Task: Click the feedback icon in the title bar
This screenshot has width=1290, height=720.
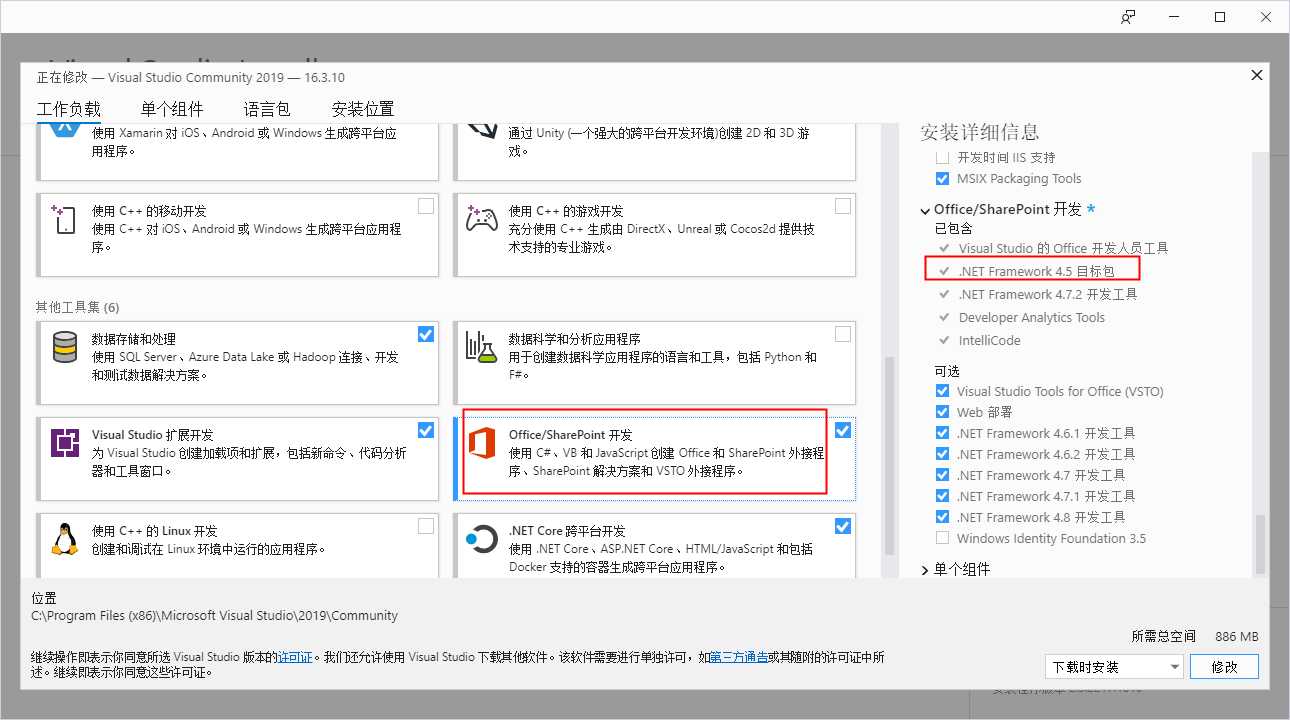Action: (x=1129, y=17)
